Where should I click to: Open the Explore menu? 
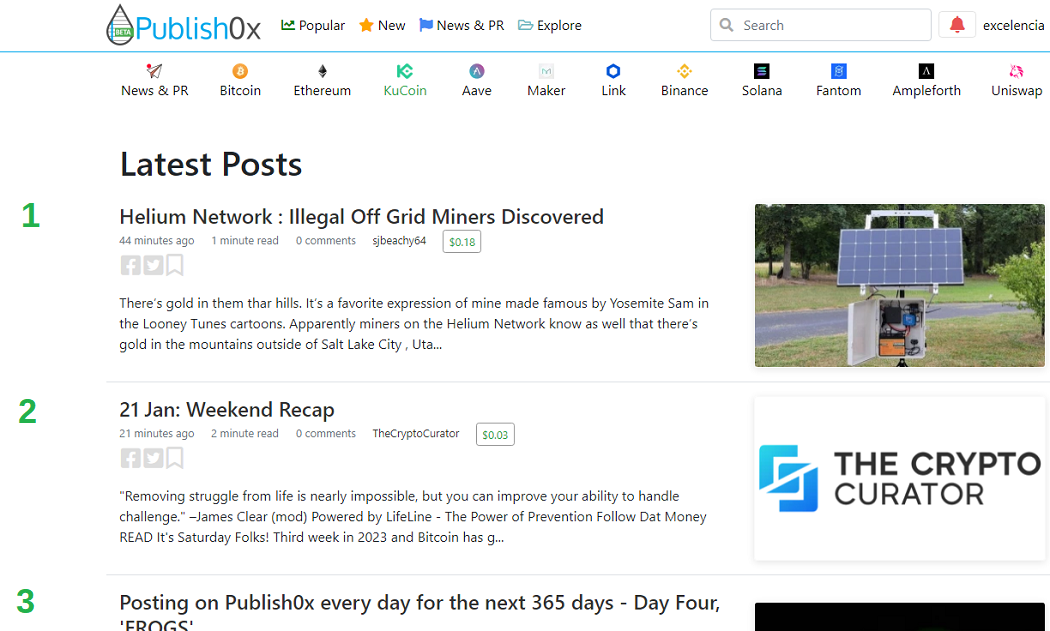550,25
